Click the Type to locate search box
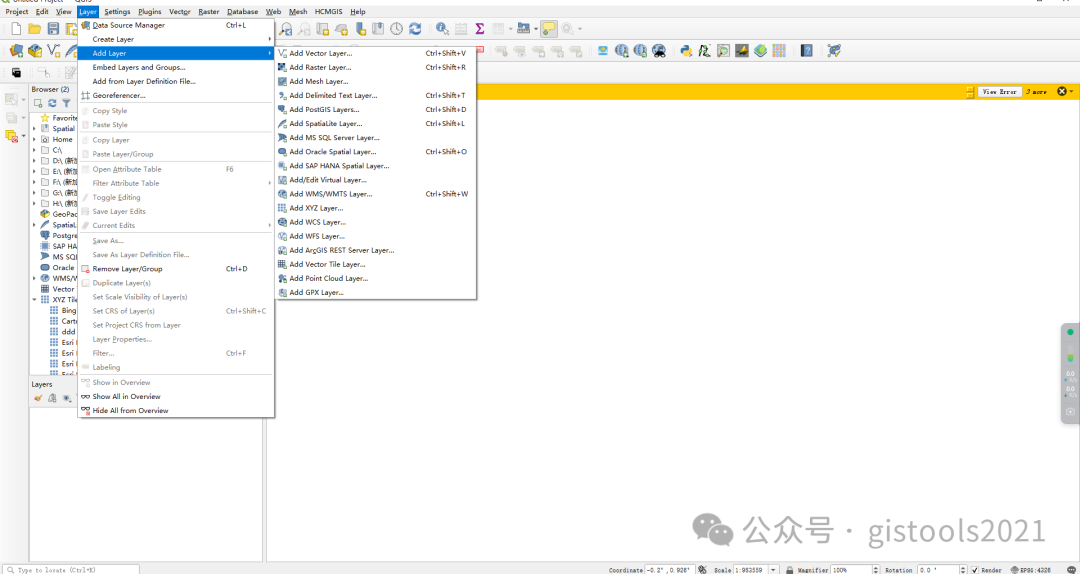 (x=71, y=570)
